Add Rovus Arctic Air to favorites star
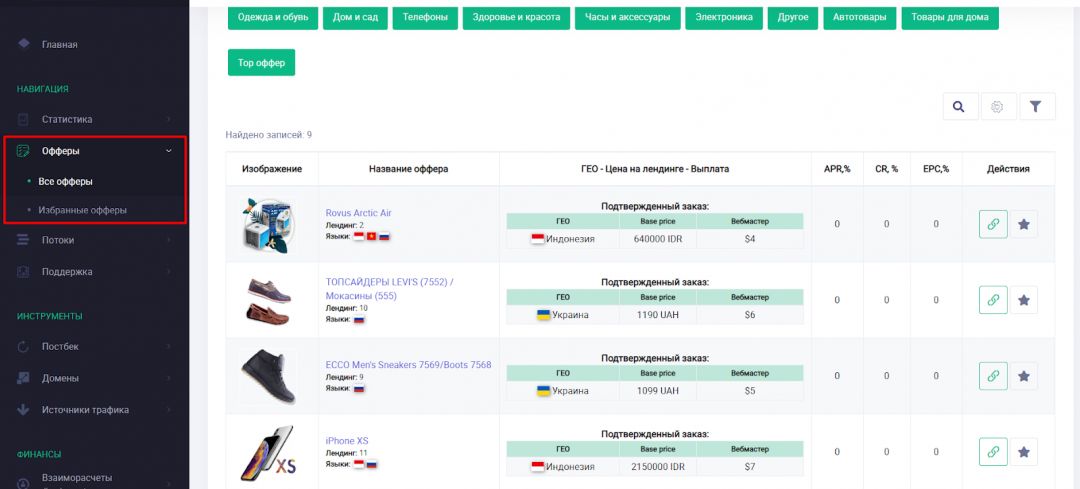The width and height of the screenshot is (1080, 489). point(1024,224)
